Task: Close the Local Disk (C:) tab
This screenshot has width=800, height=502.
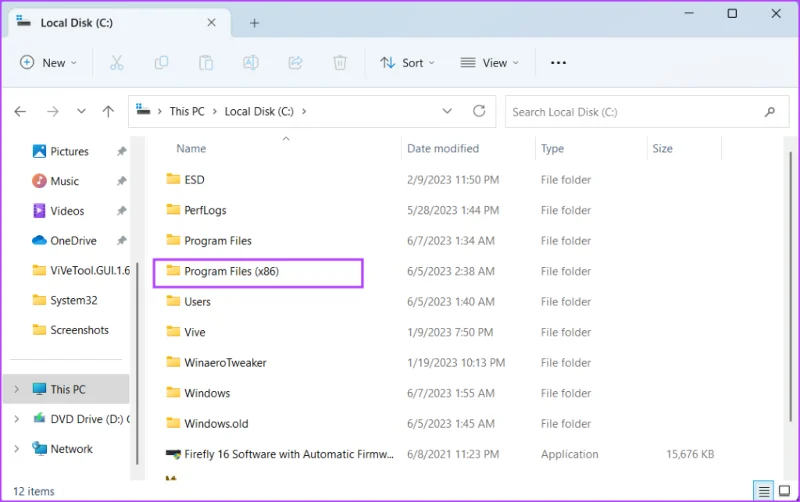Action: pyautogui.click(x=211, y=23)
